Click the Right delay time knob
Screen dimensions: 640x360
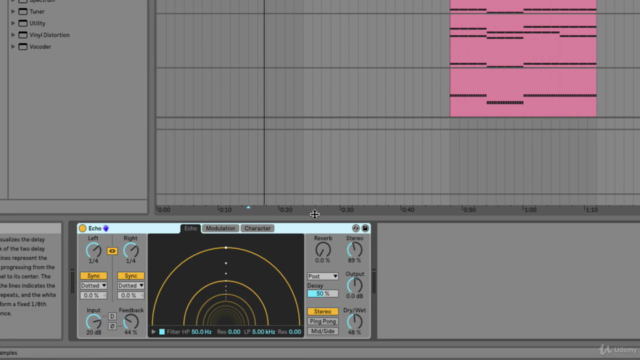[x=131, y=250]
